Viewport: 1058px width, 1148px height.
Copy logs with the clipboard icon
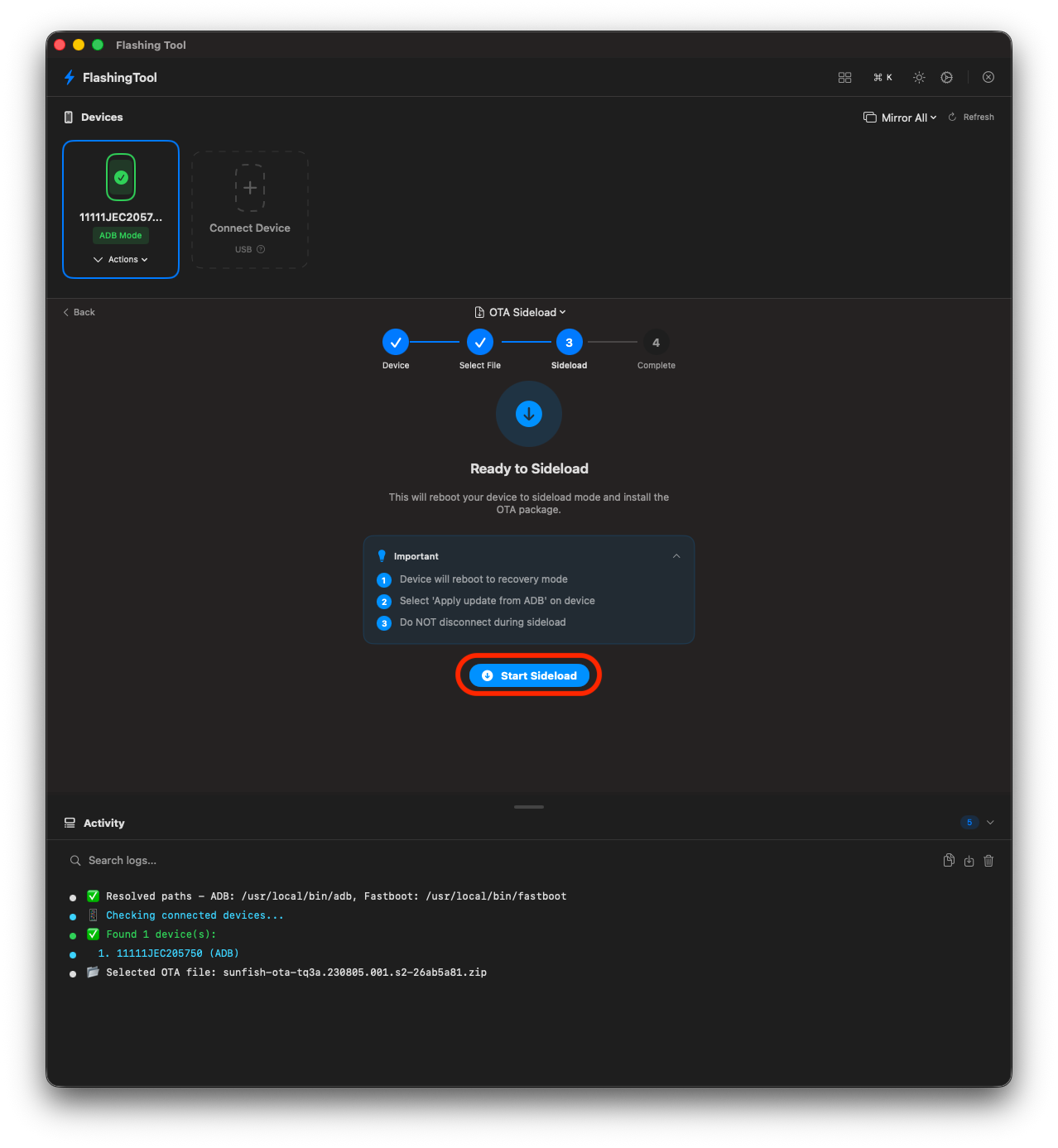coord(949,861)
